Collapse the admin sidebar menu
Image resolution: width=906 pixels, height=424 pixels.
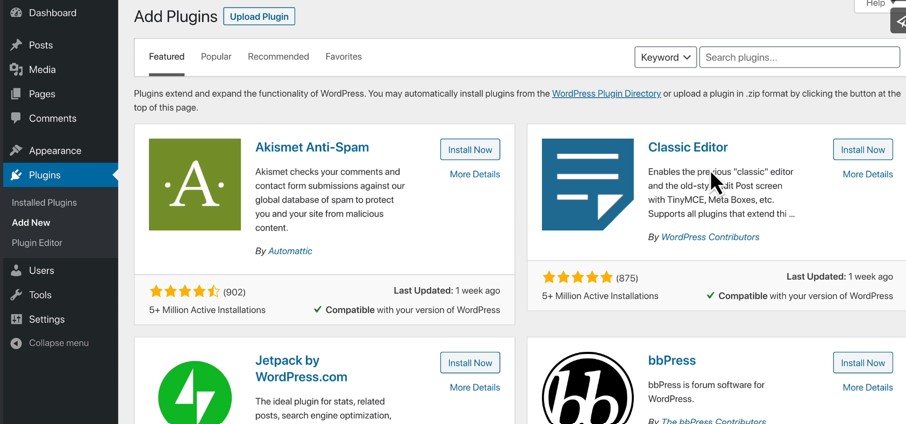click(x=50, y=343)
